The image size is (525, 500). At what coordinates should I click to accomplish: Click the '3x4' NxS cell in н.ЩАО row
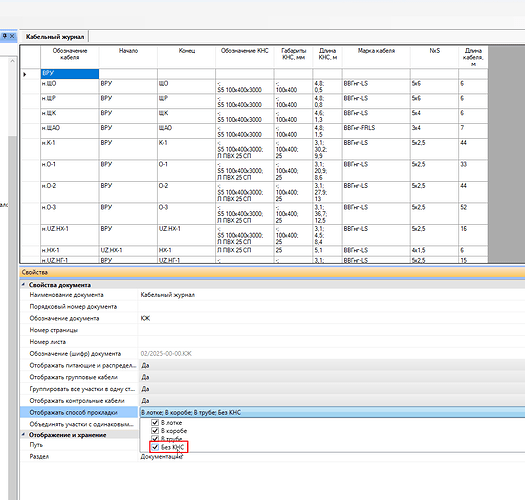pos(435,131)
